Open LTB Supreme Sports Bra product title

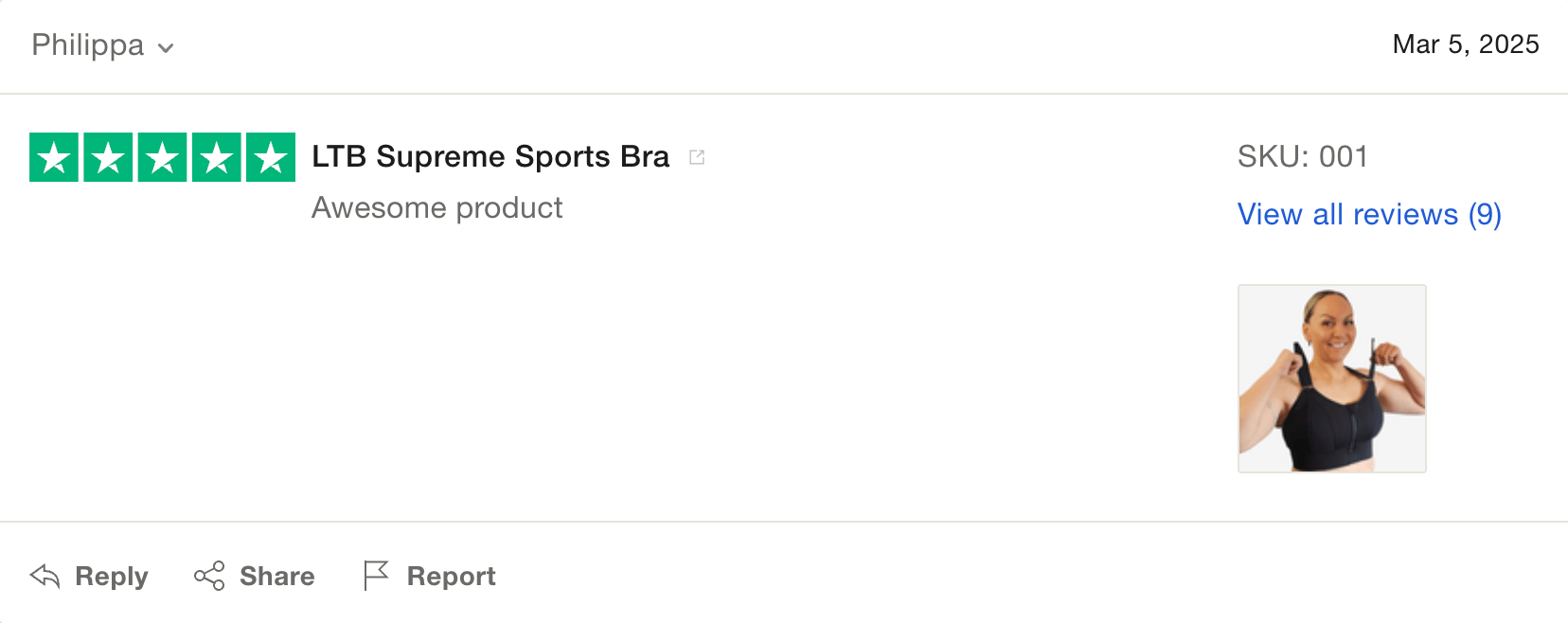[490, 156]
